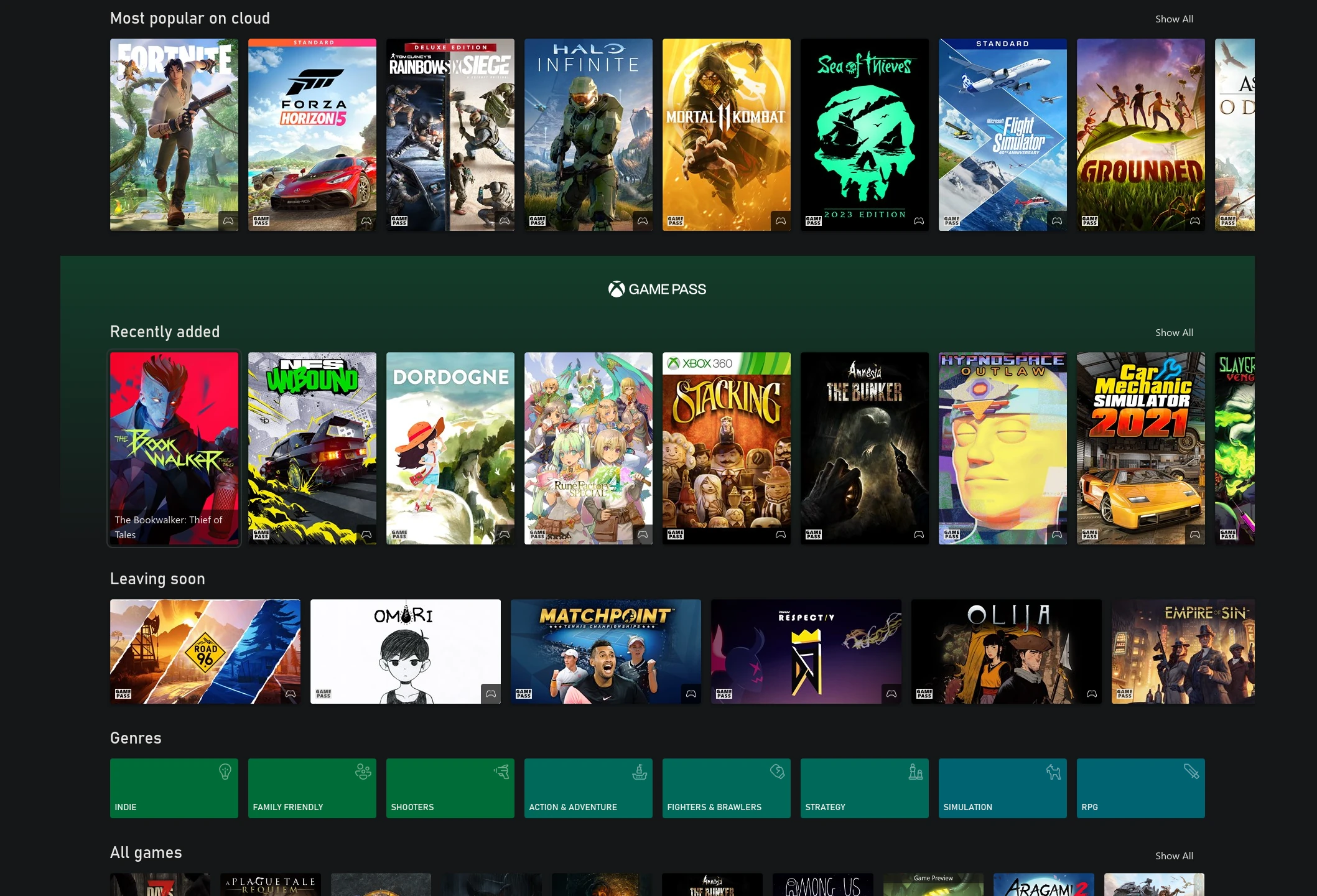Click the Family Friendly people icon
Viewport: 1317px width, 896px height.
tap(363, 772)
